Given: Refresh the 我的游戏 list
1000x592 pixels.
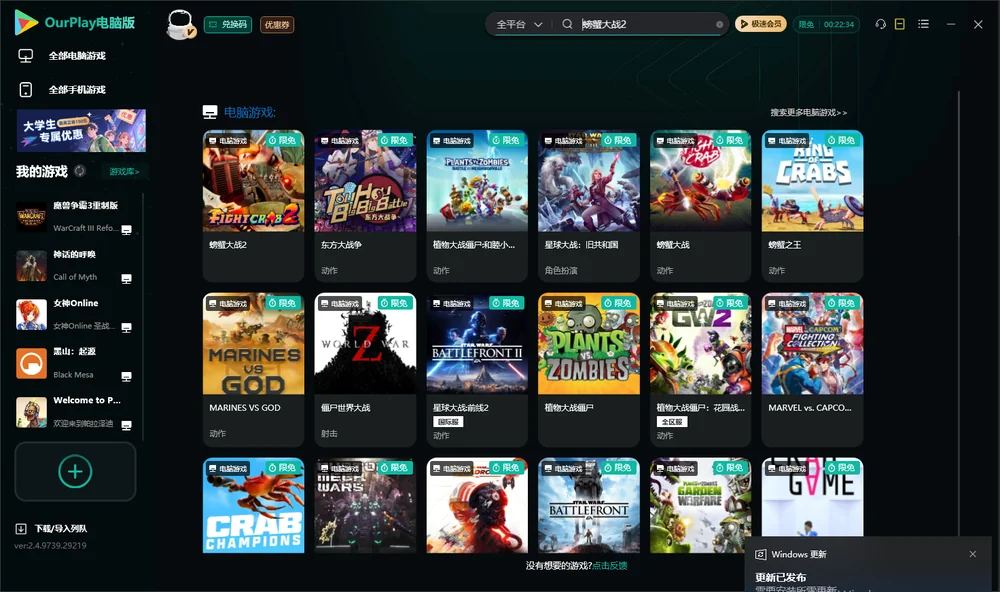Looking at the screenshot, I should tap(80, 171).
